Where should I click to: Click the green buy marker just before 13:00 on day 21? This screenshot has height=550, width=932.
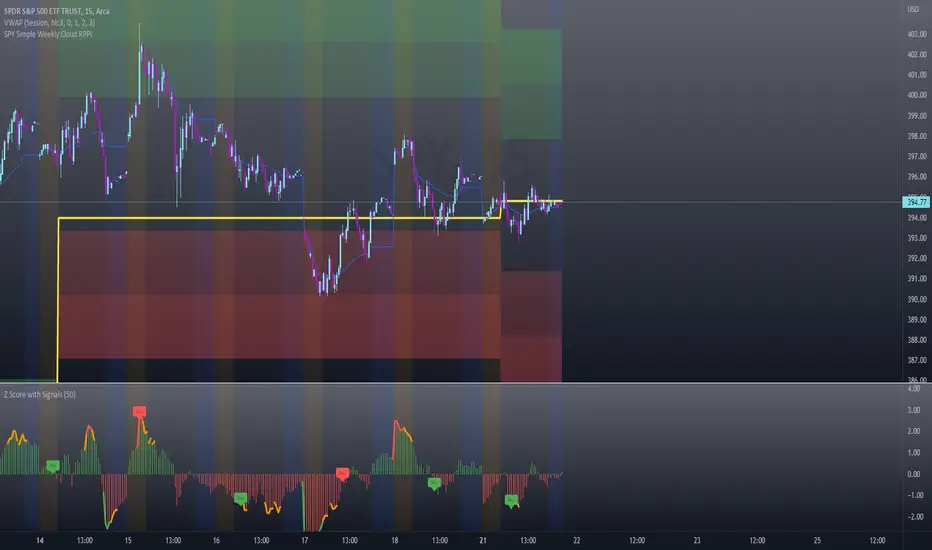pyautogui.click(x=511, y=501)
